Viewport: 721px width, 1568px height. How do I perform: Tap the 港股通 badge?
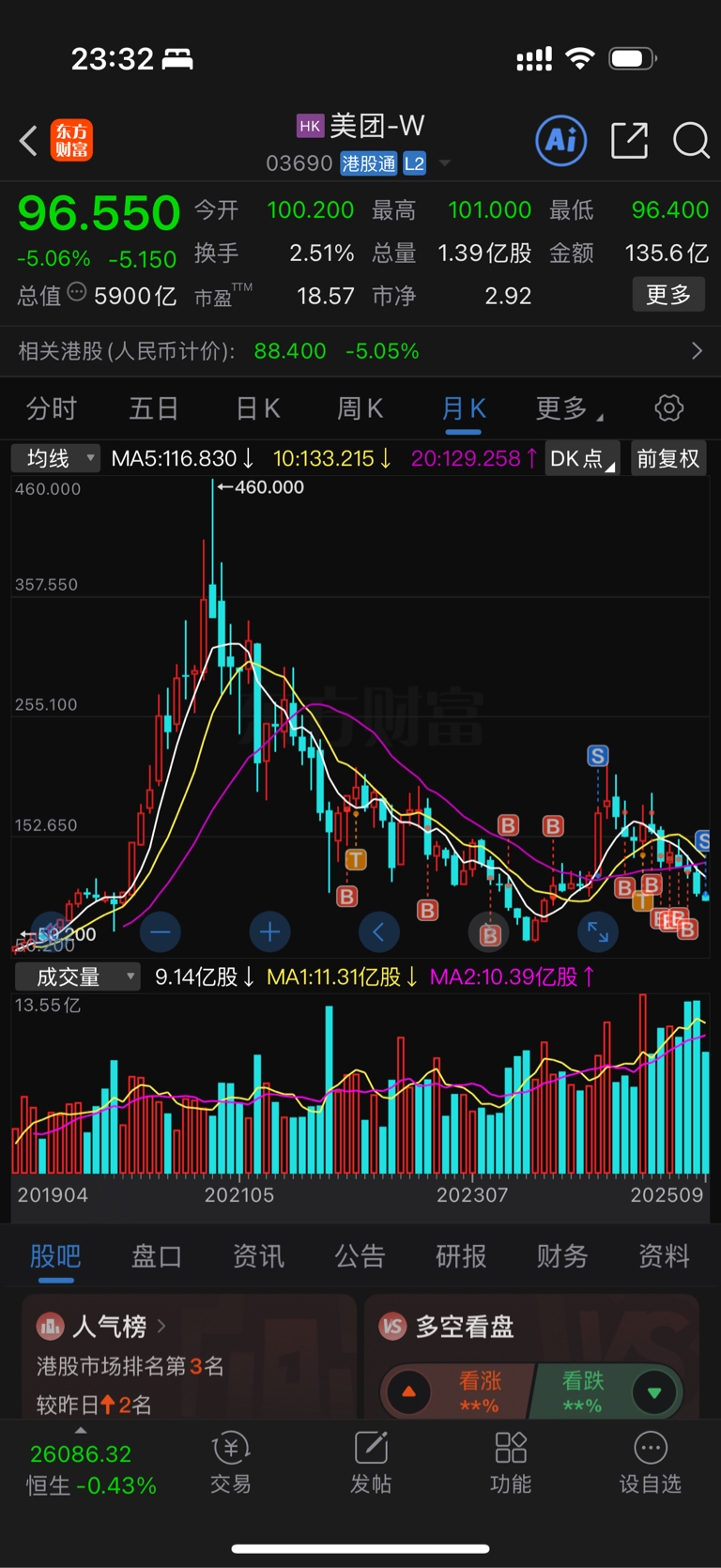click(369, 164)
